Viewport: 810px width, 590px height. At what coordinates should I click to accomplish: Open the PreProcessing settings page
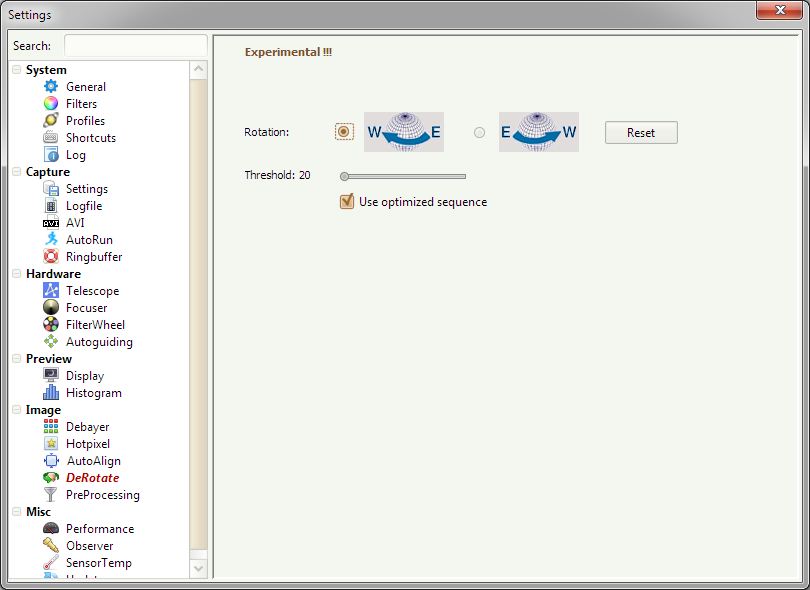102,495
